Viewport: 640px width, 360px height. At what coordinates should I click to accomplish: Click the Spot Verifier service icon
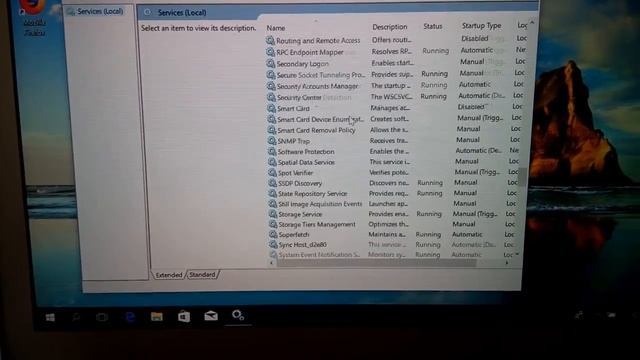pyautogui.click(x=272, y=173)
